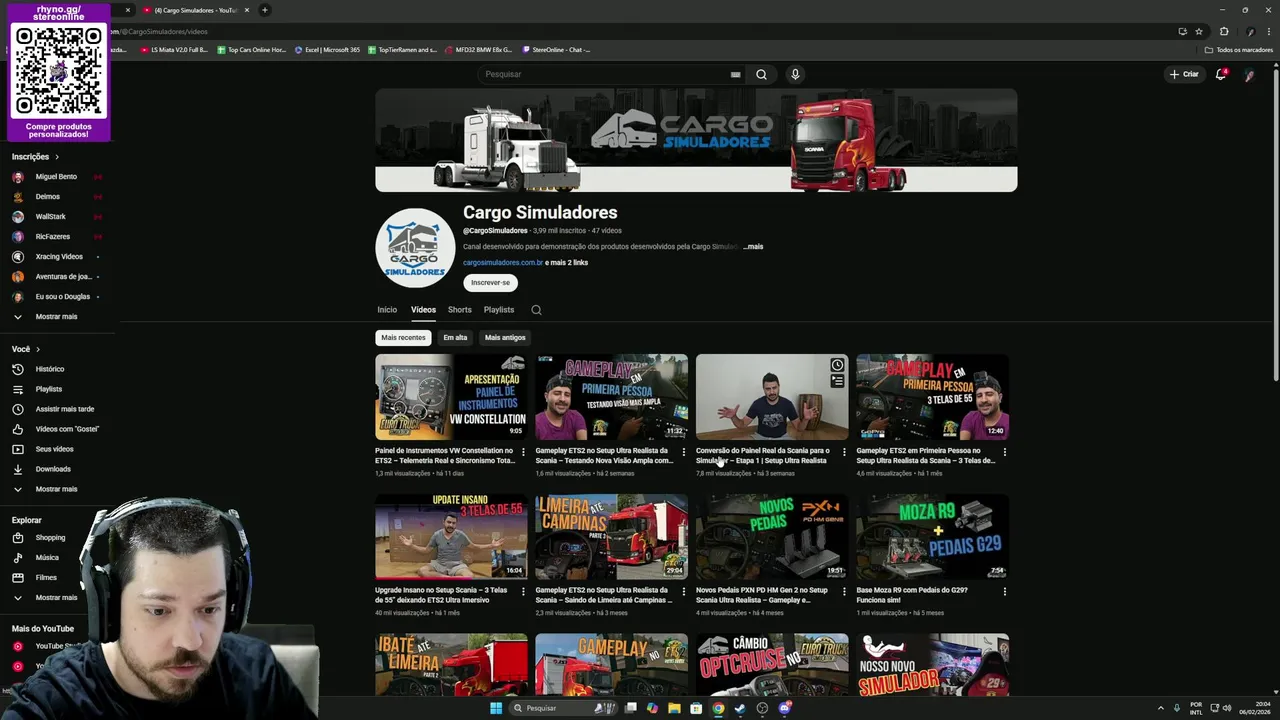Open Todos os marcadores bookmarks folder
Viewport: 1280px width, 720px height.
1239,50
